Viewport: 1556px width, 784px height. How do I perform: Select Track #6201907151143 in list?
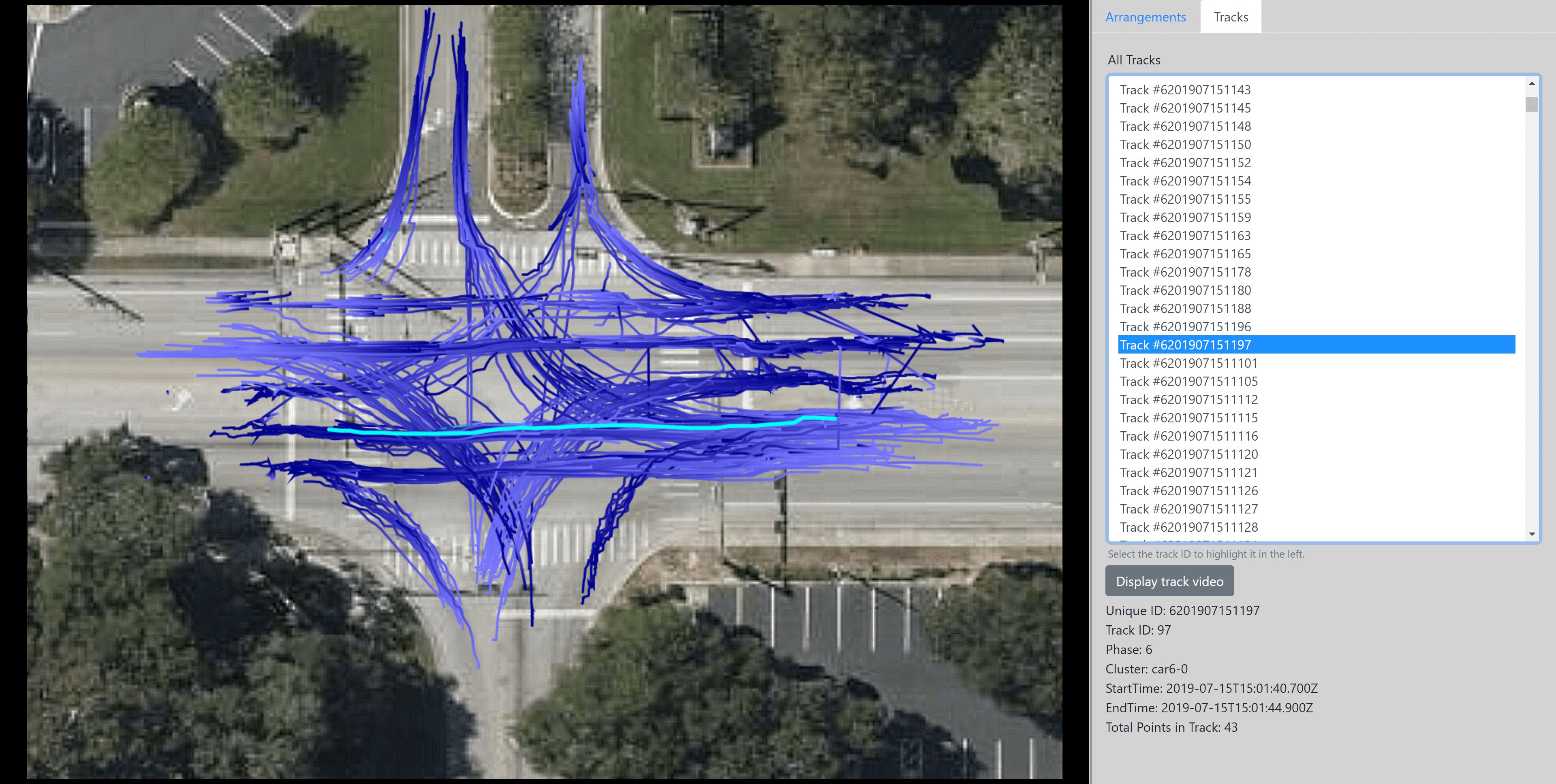coord(1184,90)
